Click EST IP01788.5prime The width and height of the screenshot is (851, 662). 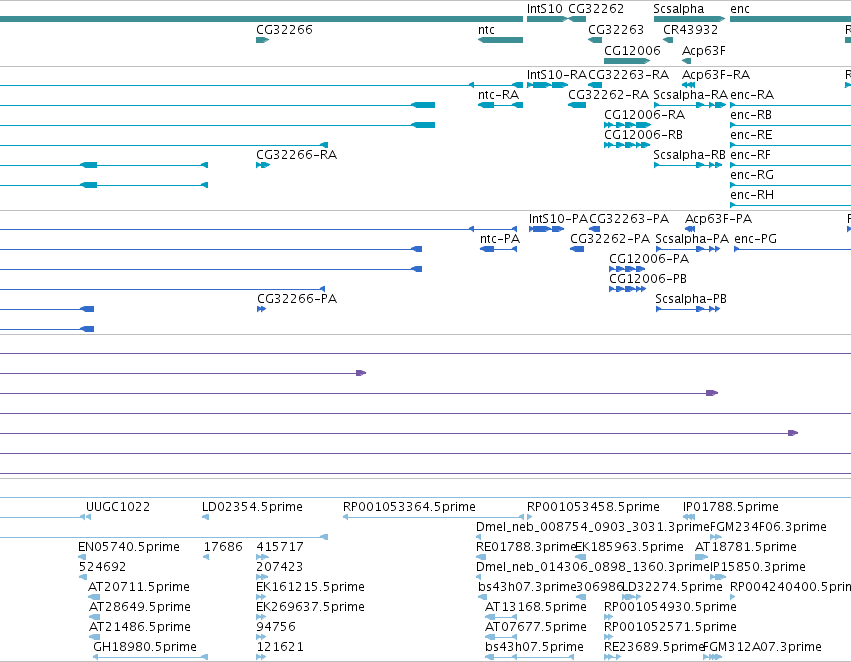click(731, 507)
